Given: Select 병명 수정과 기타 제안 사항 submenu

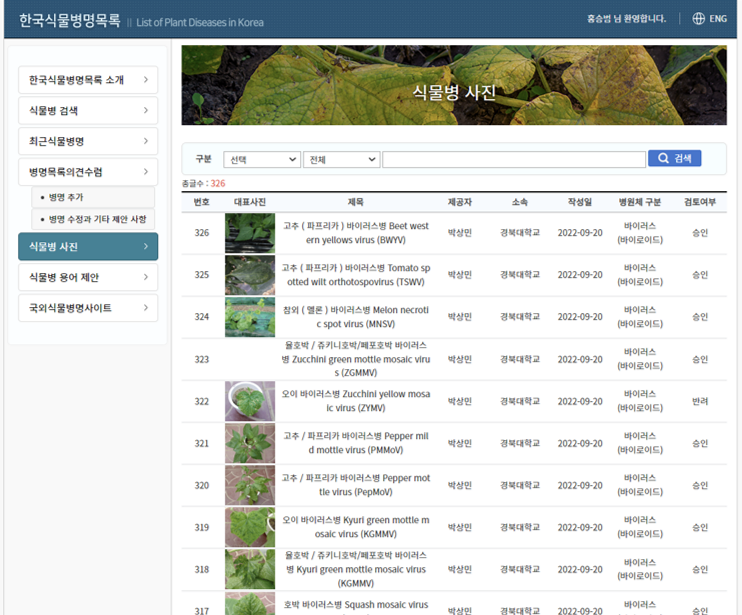Looking at the screenshot, I should click(93, 219).
